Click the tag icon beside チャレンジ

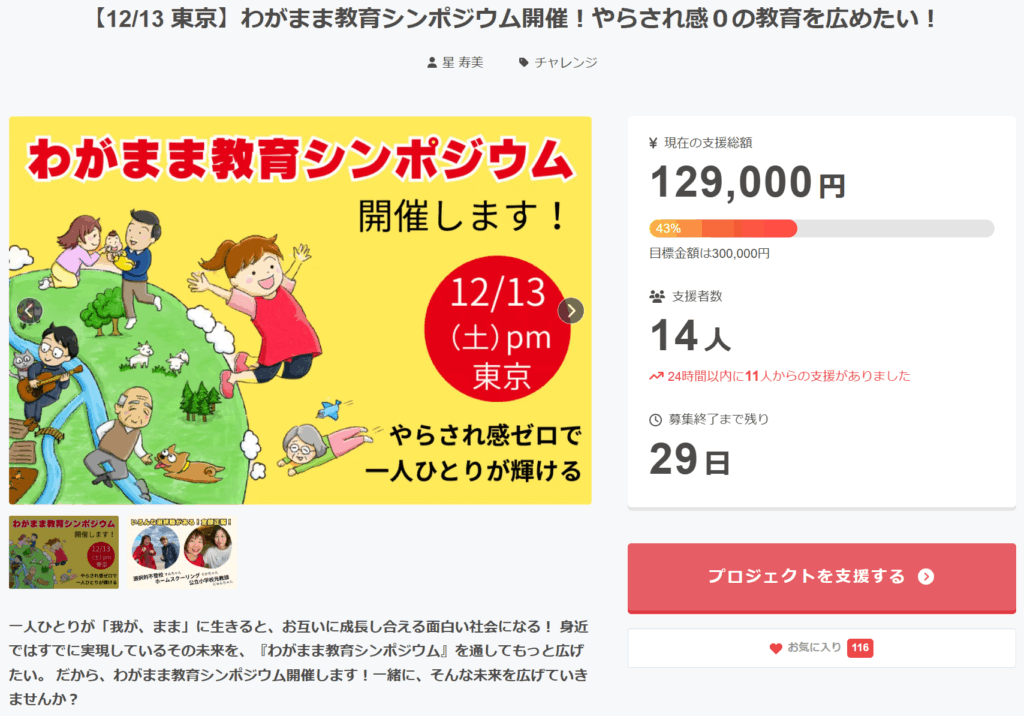[523, 63]
